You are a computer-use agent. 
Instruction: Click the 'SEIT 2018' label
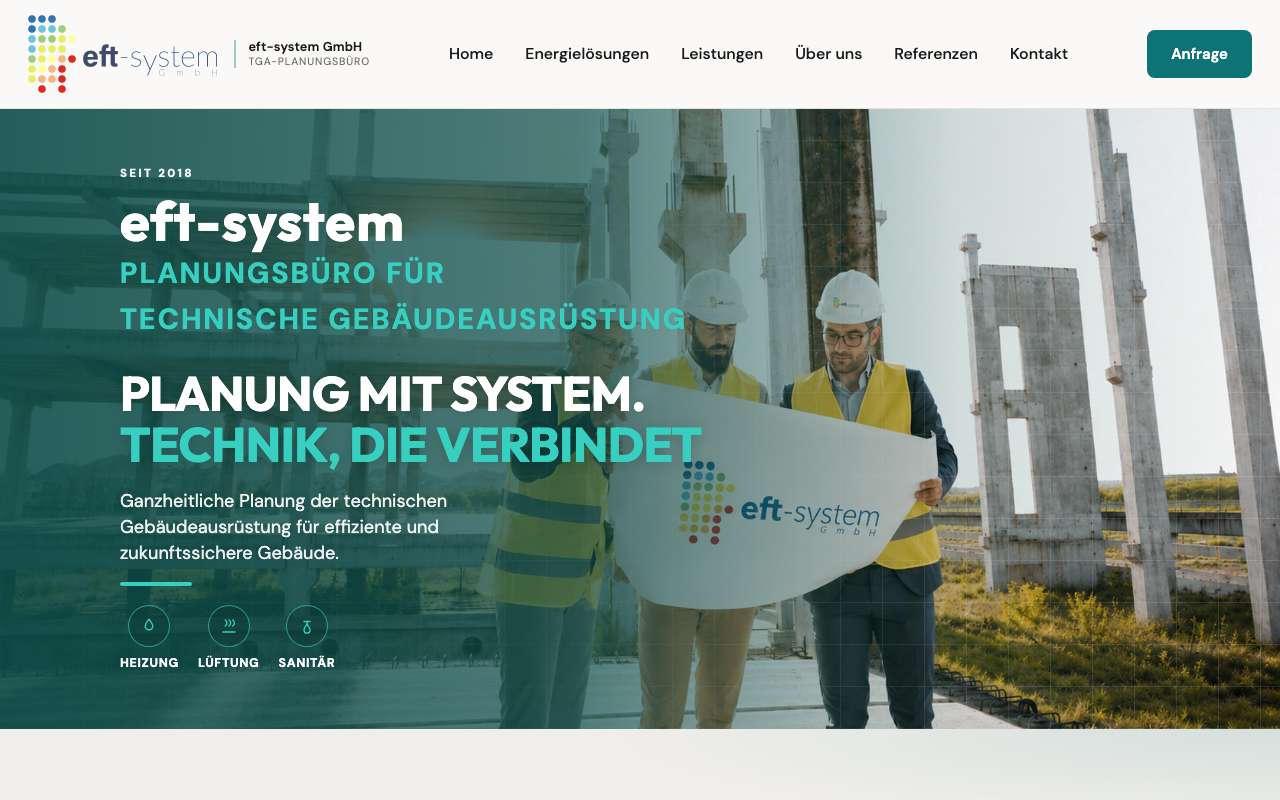[x=156, y=173]
